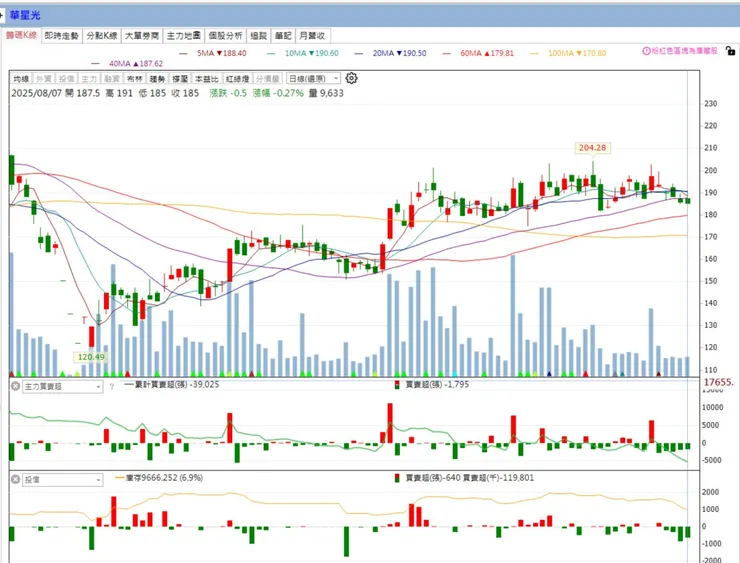Image resolution: width=740 pixels, height=563 pixels.
Task: Switch to the 籌碼K線 tab
Action: [21, 35]
